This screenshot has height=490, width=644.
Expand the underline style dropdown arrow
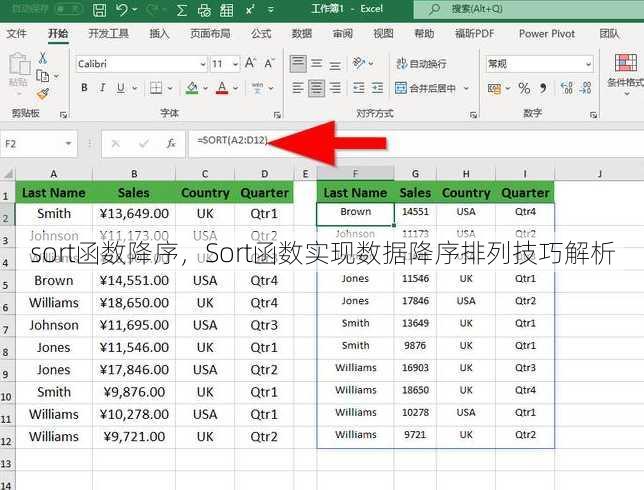(x=135, y=88)
